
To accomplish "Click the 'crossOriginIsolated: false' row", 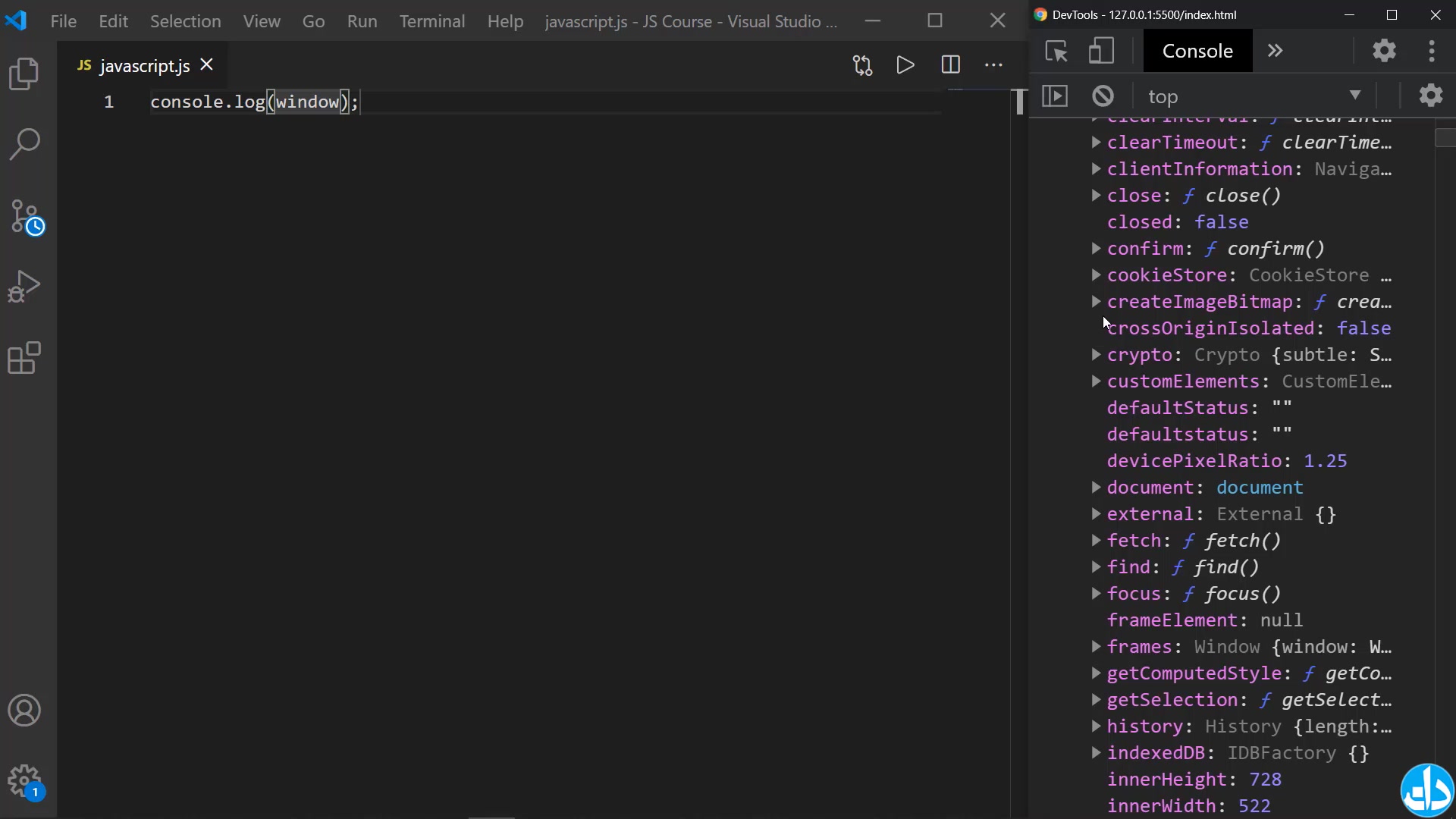I will (1249, 328).
